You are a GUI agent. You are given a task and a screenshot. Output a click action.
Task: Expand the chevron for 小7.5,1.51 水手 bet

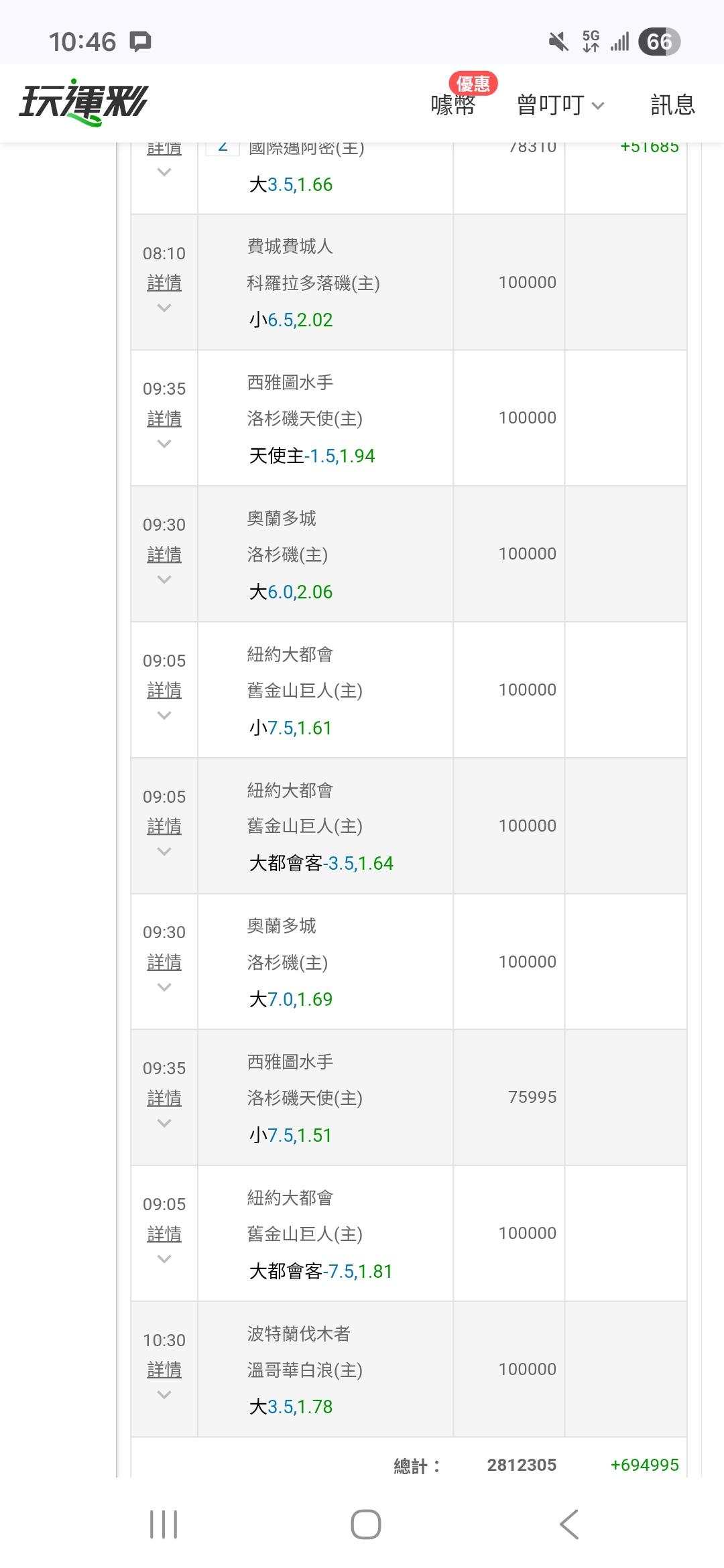click(164, 1123)
